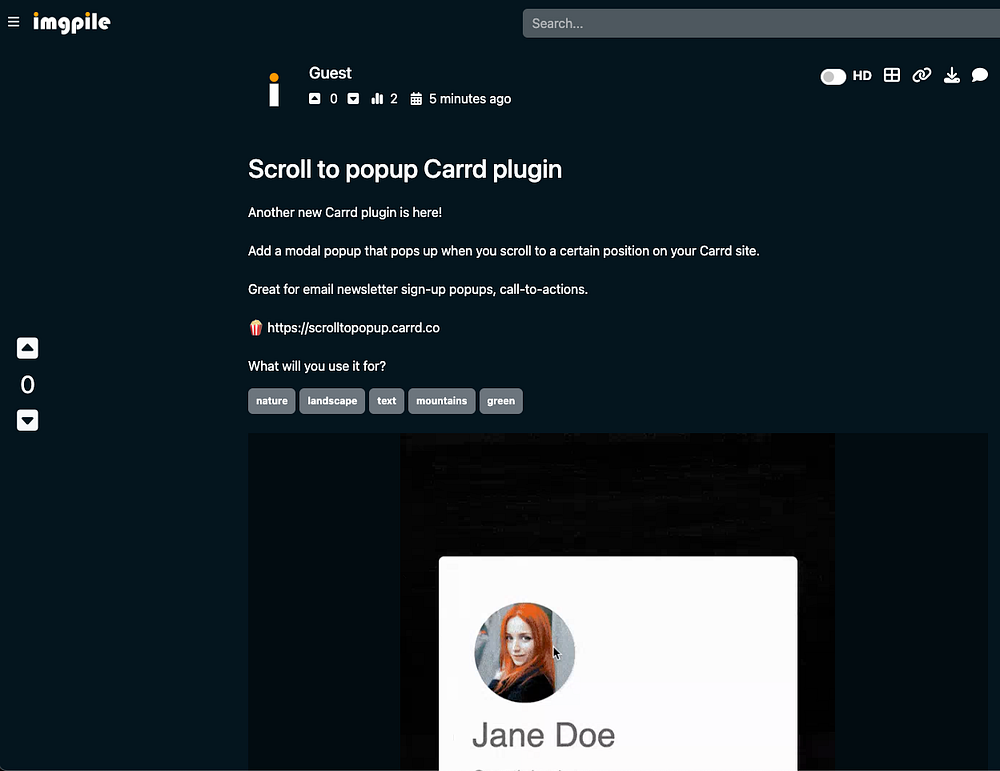Select the 'green' tag

[x=501, y=401]
